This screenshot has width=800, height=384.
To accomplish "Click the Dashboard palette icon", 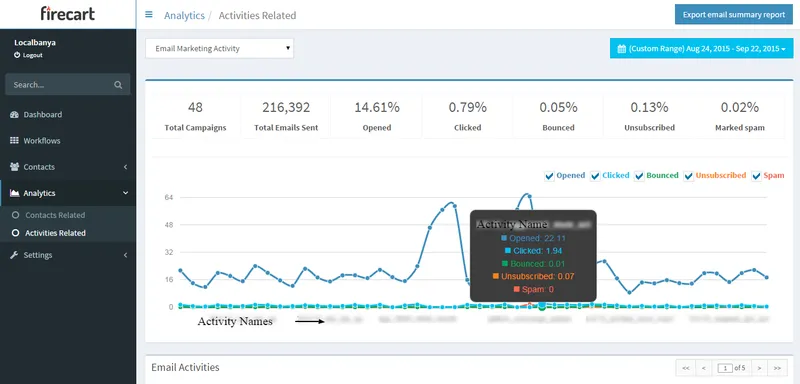I will (x=14, y=115).
